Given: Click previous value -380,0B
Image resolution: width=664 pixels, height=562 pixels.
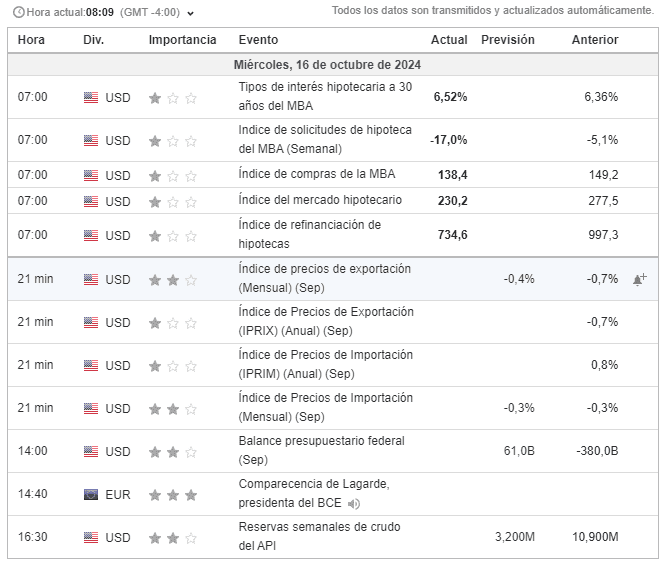Looking at the screenshot, I should (597, 451).
